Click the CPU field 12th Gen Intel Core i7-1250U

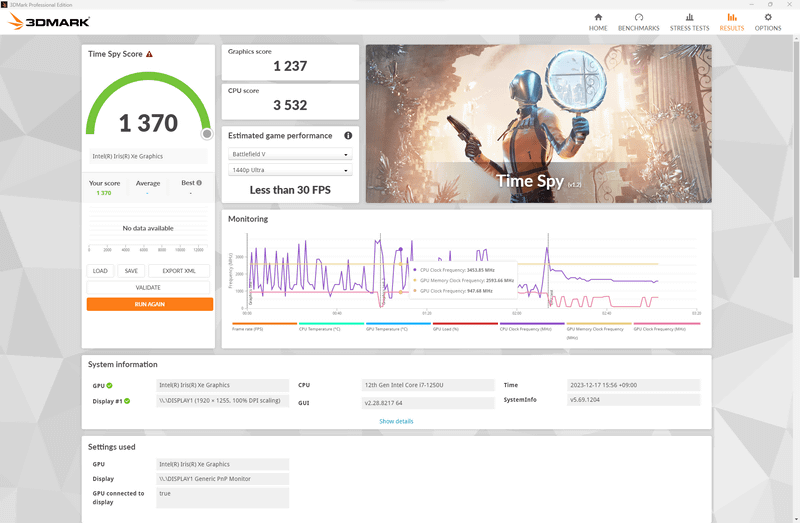click(428, 385)
